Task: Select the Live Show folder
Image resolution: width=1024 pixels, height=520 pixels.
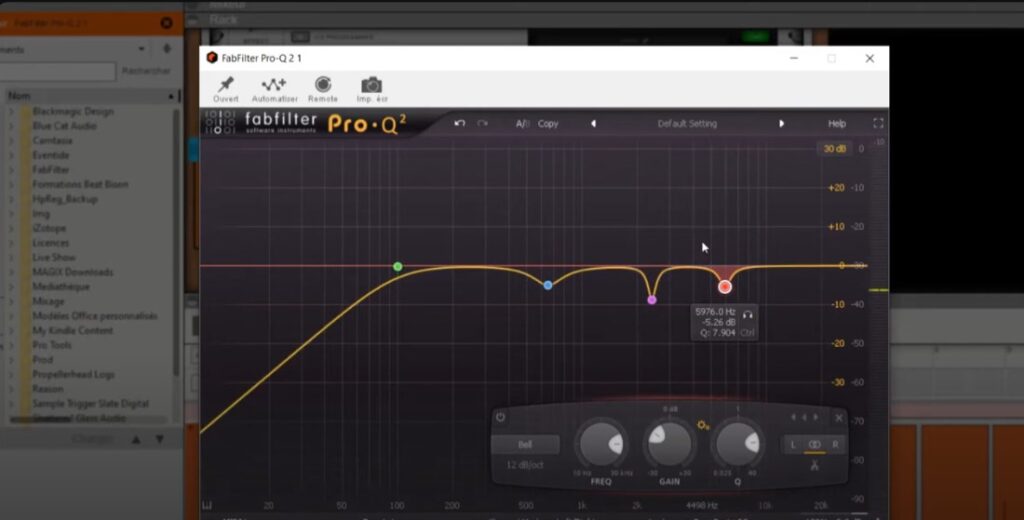Action: 54,257
